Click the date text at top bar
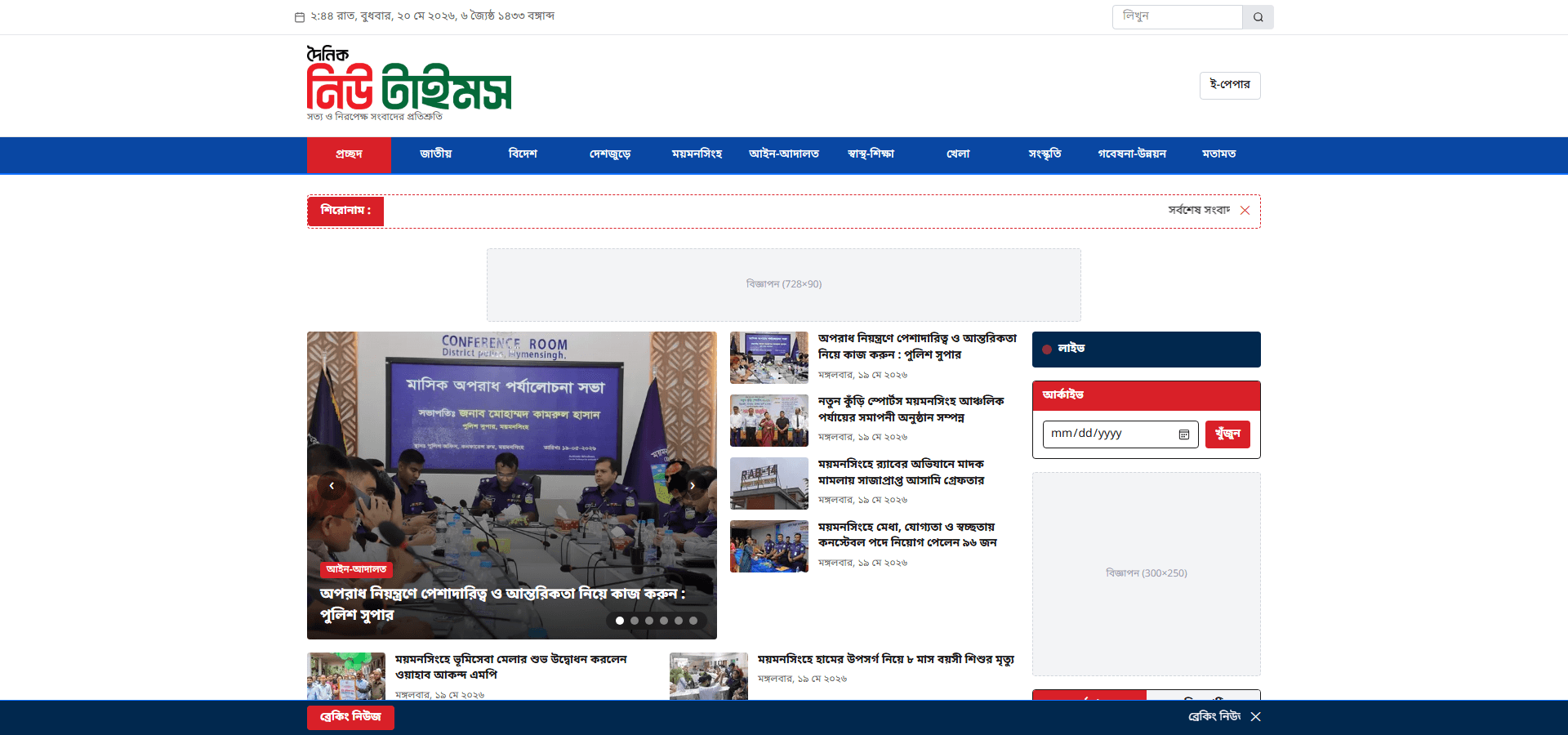This screenshot has width=1568, height=735. 433,16
